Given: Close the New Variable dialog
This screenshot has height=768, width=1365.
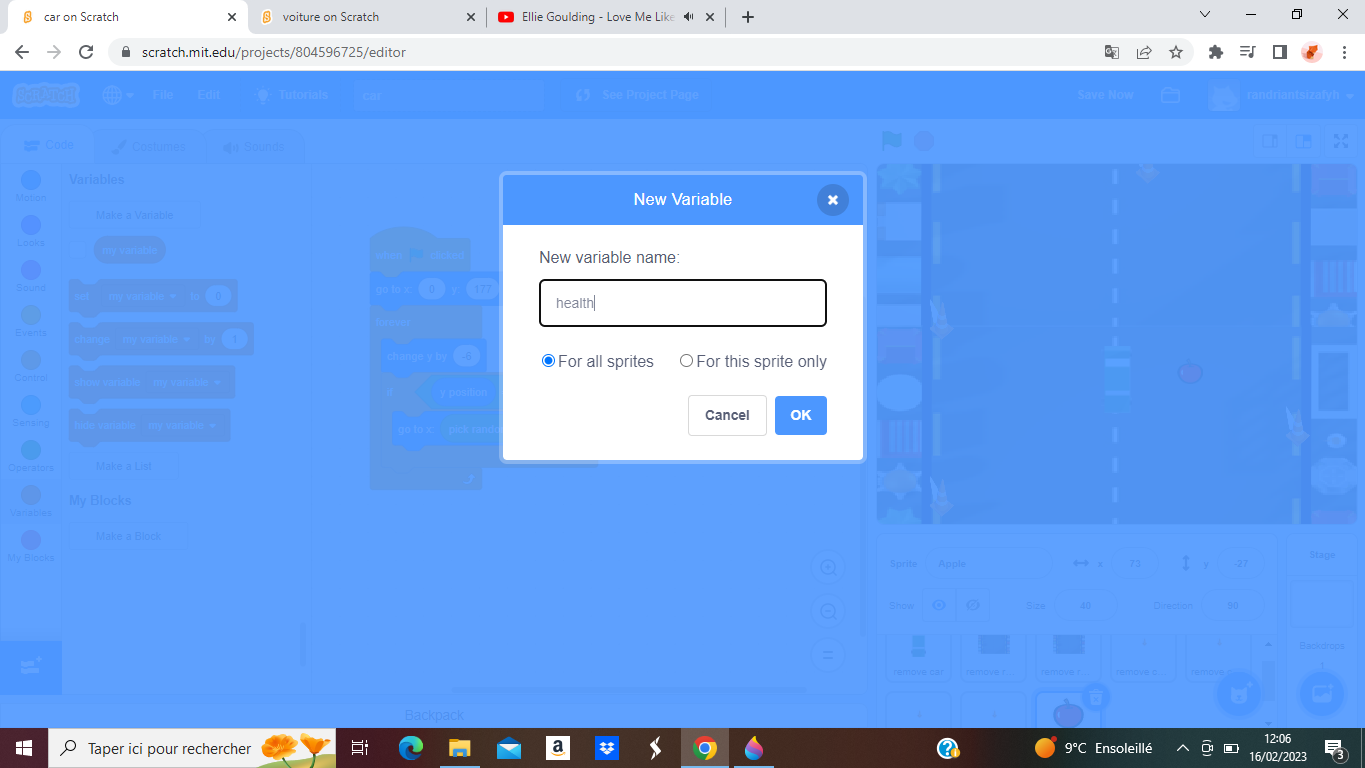Looking at the screenshot, I should (832, 200).
